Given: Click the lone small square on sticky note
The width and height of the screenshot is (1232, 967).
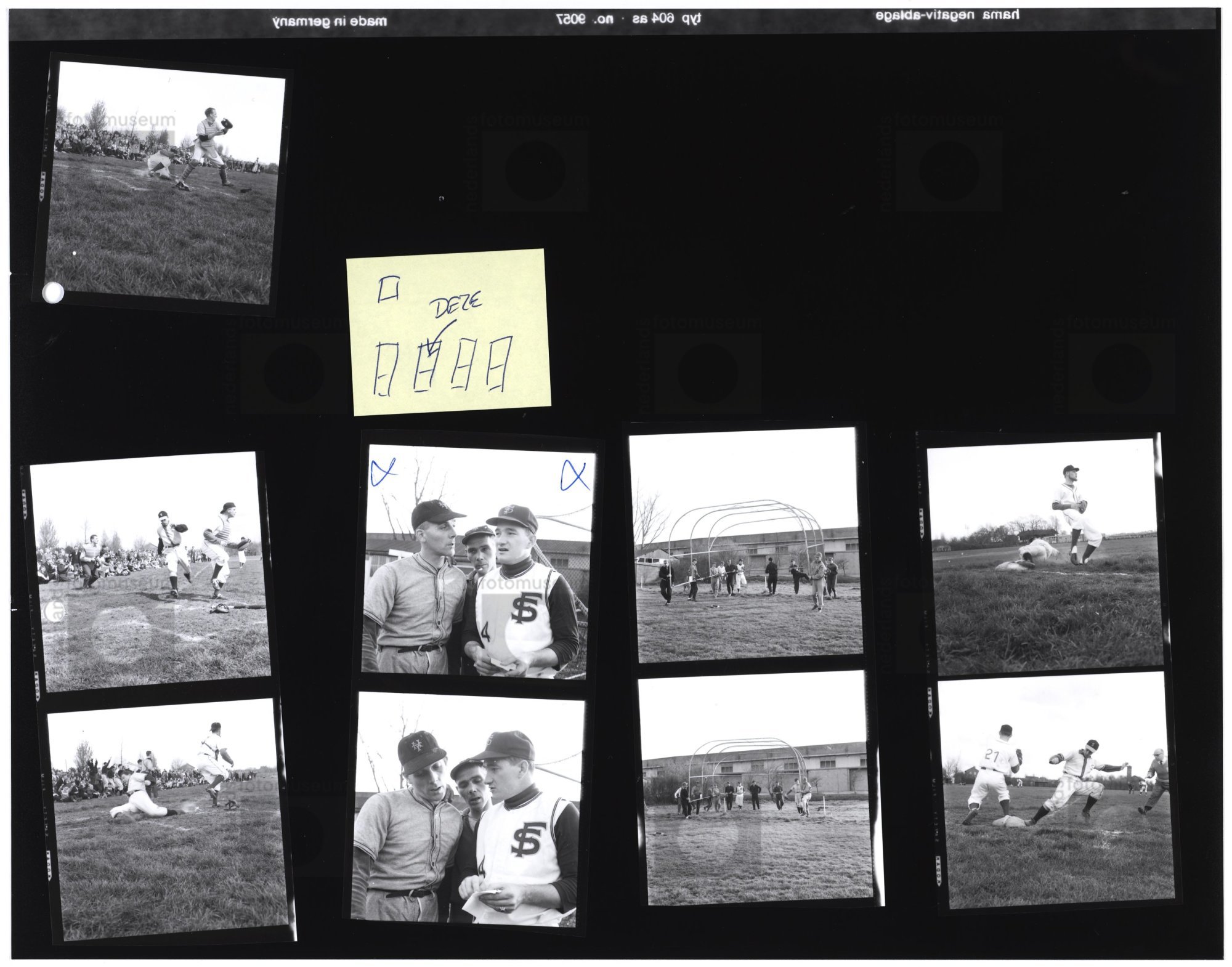Looking at the screenshot, I should click(x=388, y=289).
